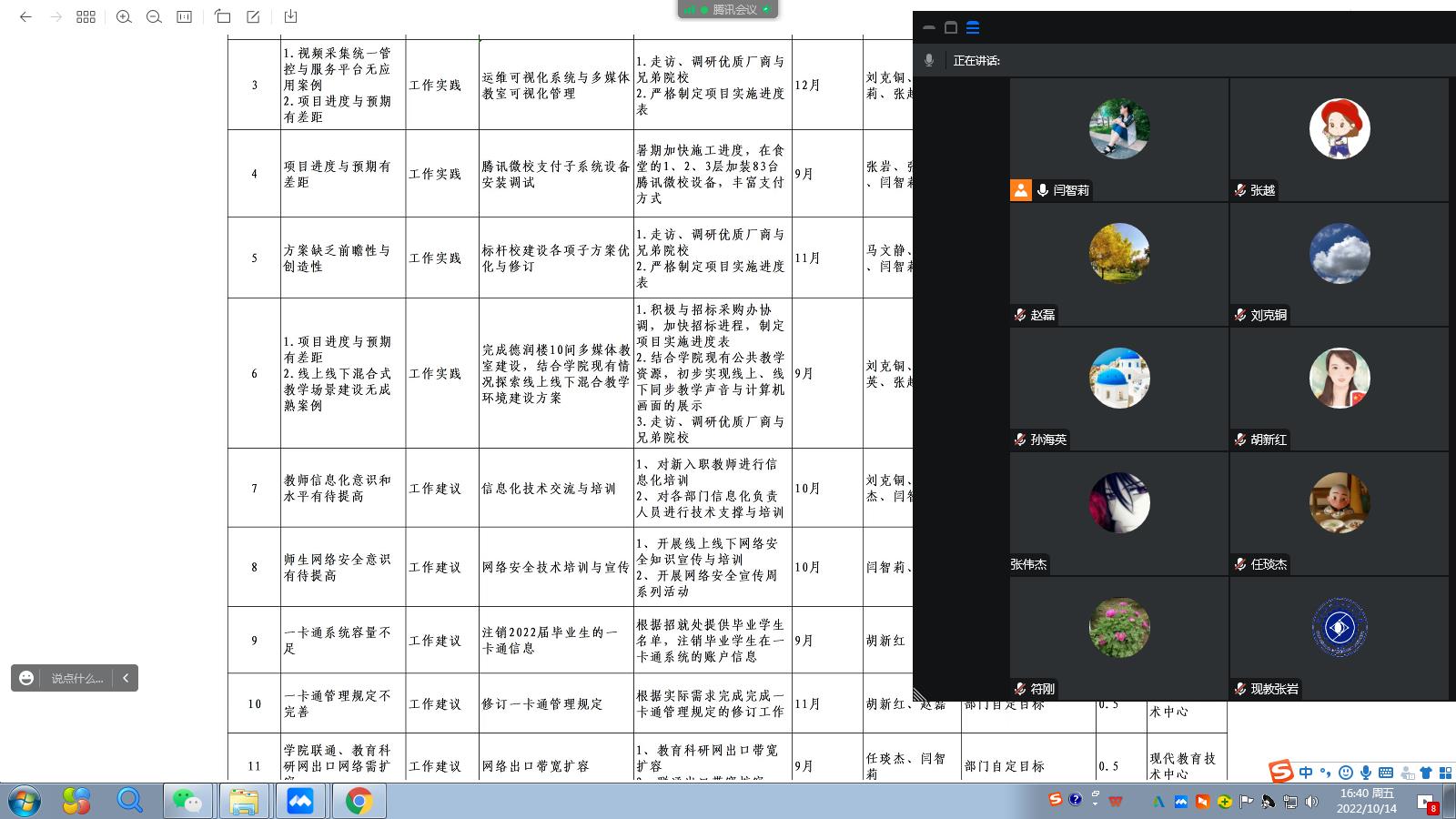1456x819 pixels.
Task: Click the help question mark tray icon
Action: coord(1076,799)
